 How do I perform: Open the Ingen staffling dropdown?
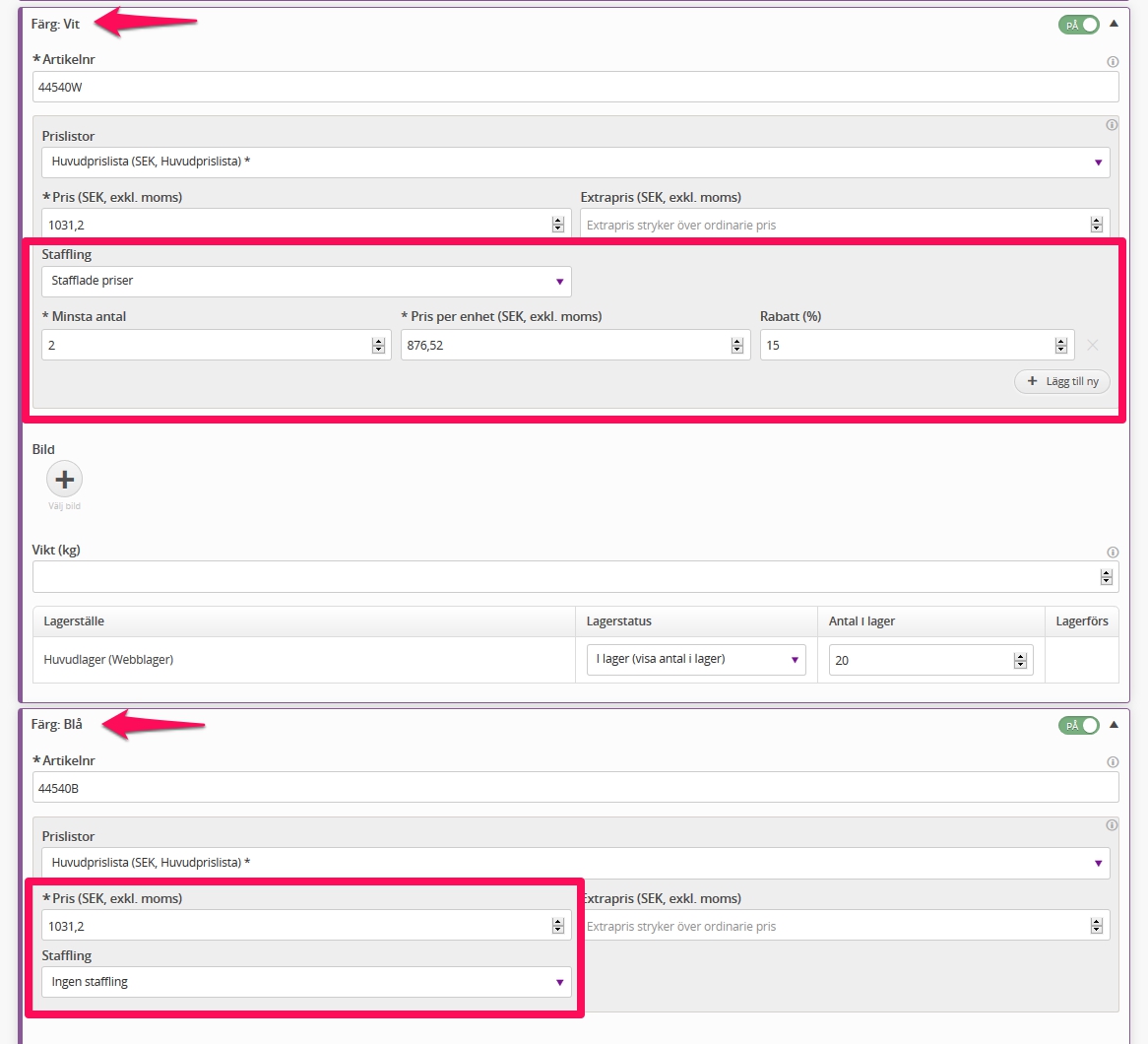(x=306, y=982)
